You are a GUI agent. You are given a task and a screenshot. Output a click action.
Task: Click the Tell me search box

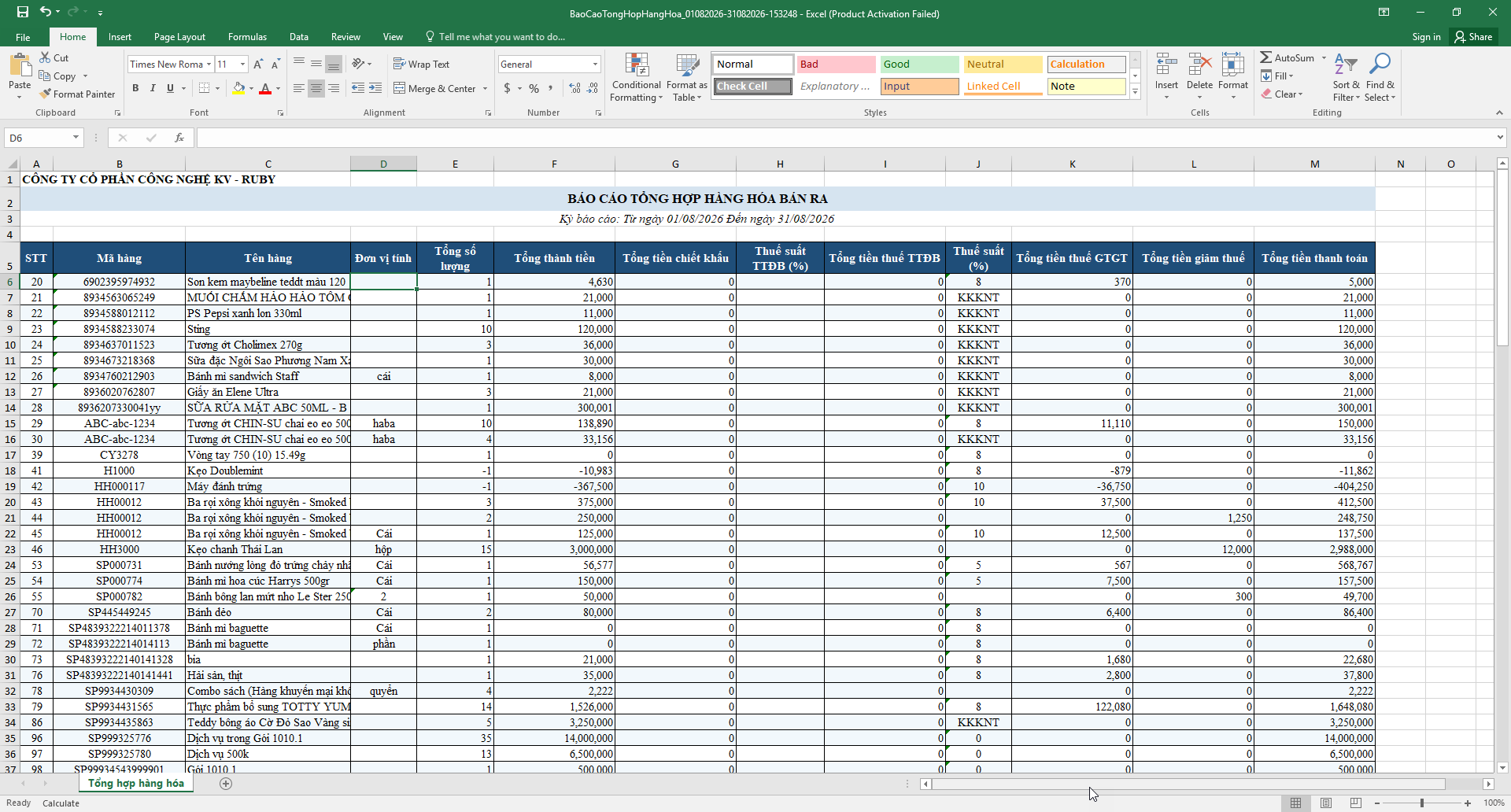click(496, 37)
